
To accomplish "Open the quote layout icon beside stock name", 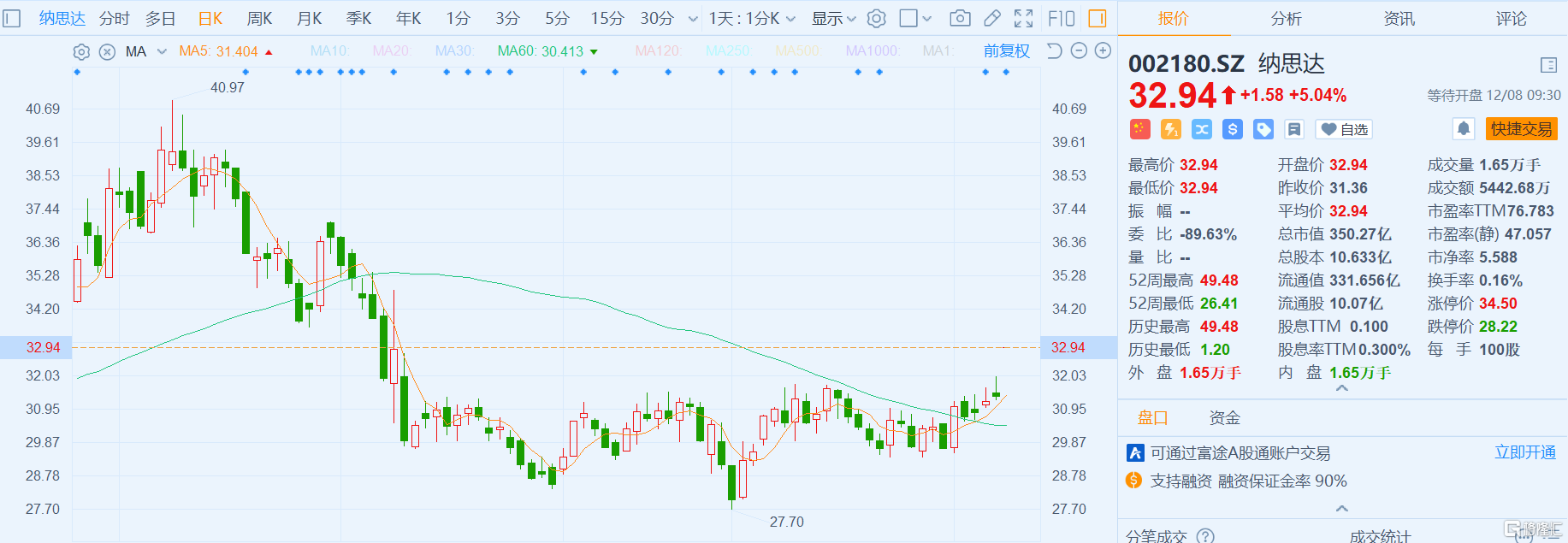I will [1548, 65].
